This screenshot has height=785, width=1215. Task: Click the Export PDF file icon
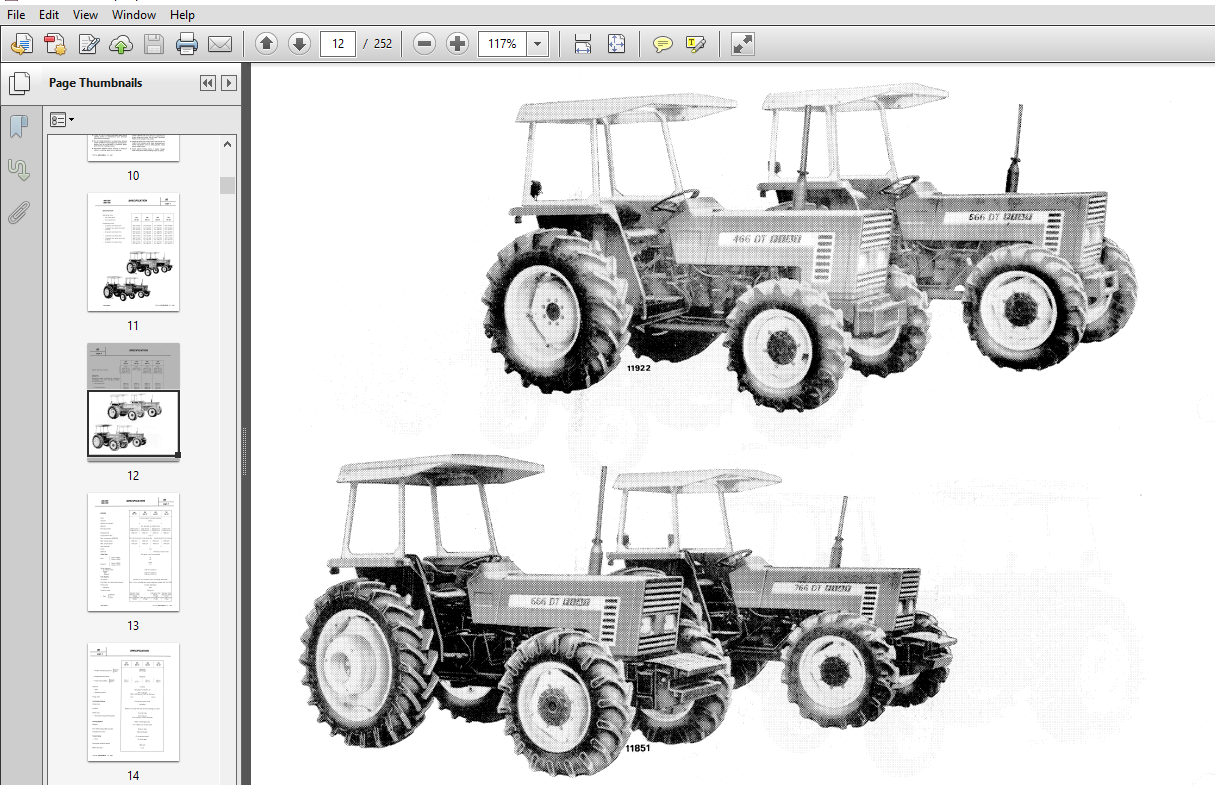pyautogui.click(x=55, y=44)
